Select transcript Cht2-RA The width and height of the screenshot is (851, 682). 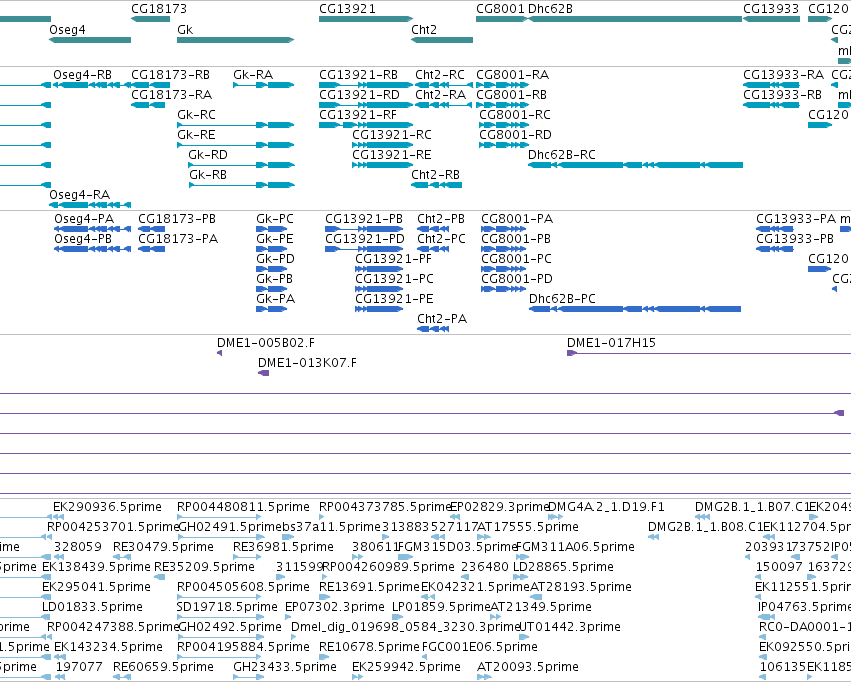tap(441, 94)
